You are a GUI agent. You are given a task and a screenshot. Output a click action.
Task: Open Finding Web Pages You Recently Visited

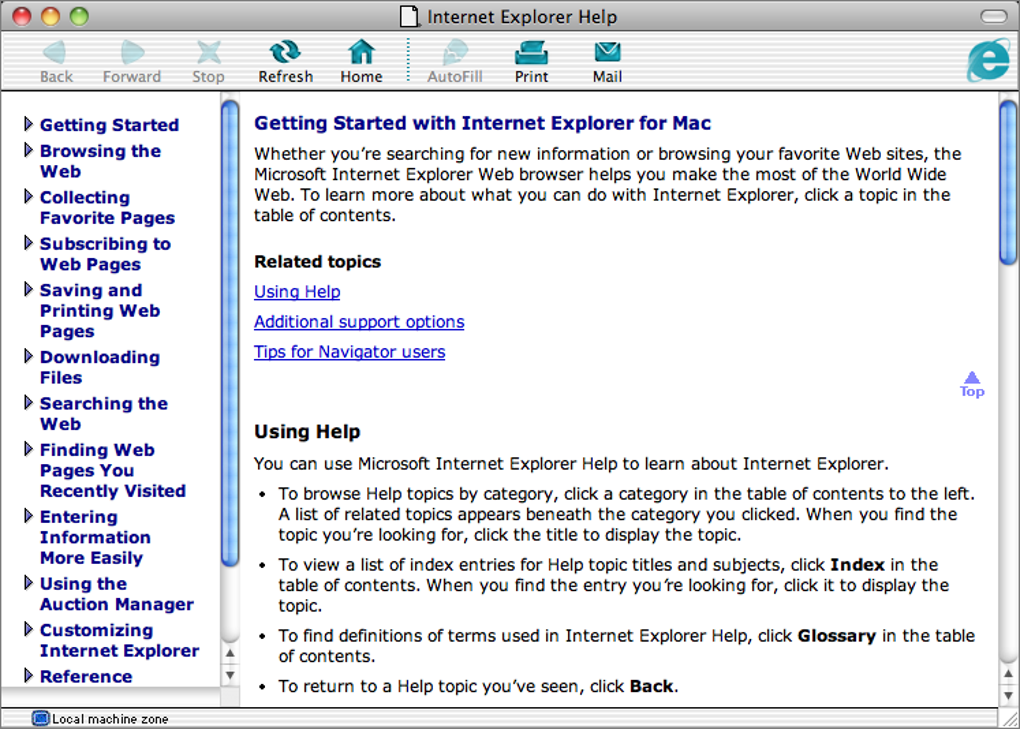pyautogui.click(x=113, y=470)
